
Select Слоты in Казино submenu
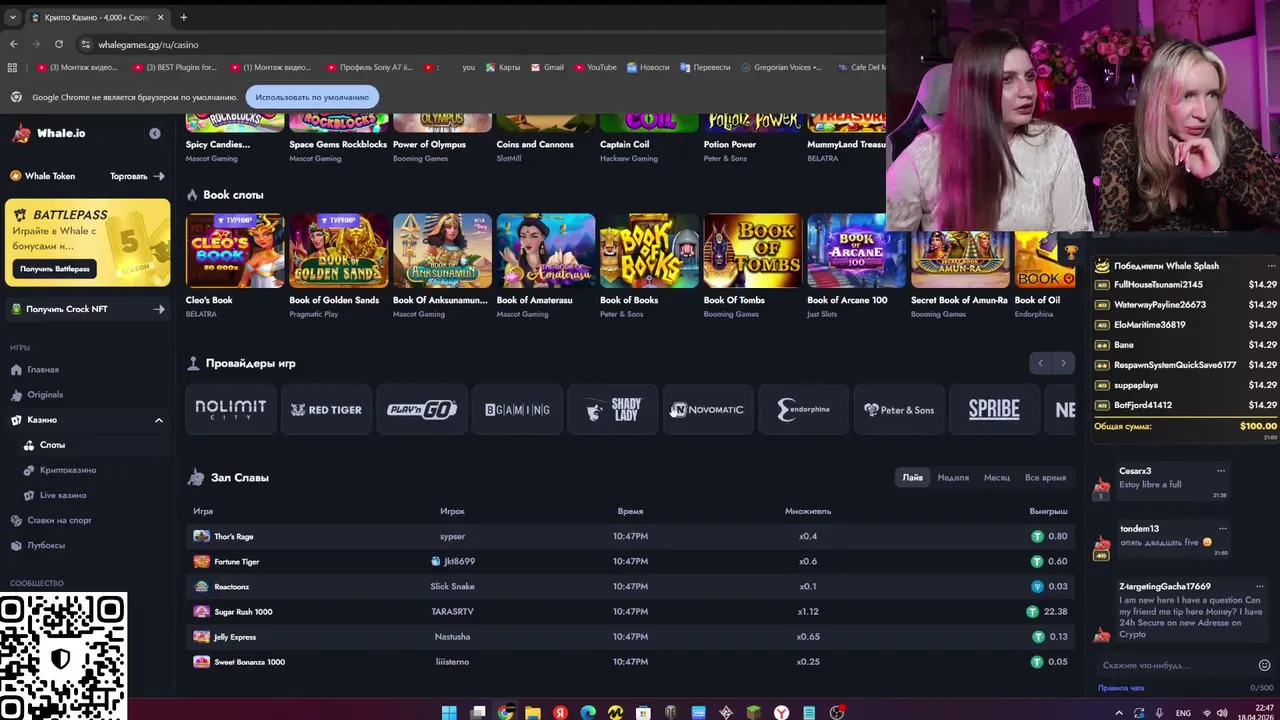click(x=52, y=445)
